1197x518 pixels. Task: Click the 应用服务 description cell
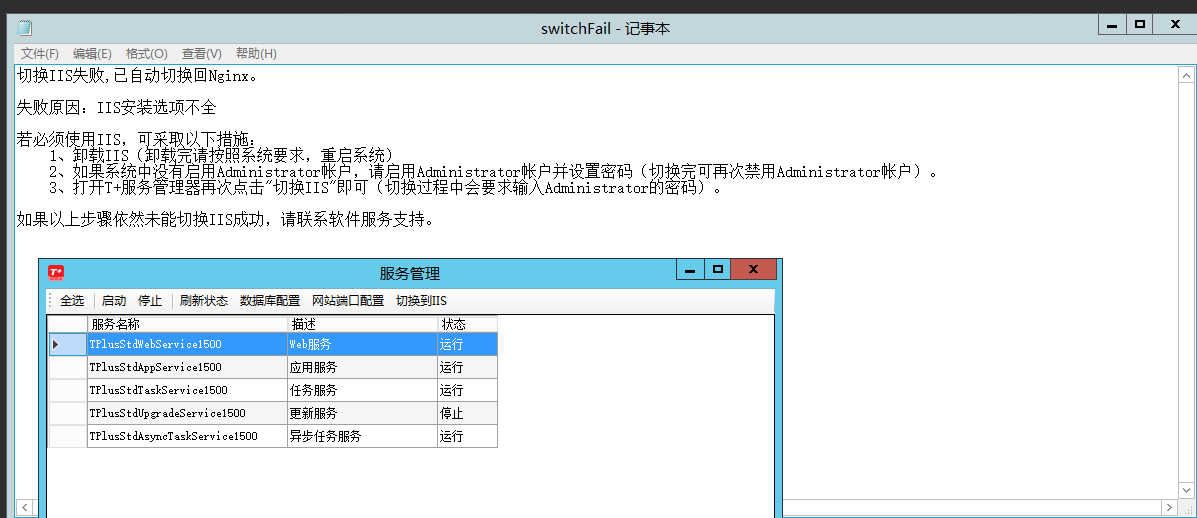(363, 367)
